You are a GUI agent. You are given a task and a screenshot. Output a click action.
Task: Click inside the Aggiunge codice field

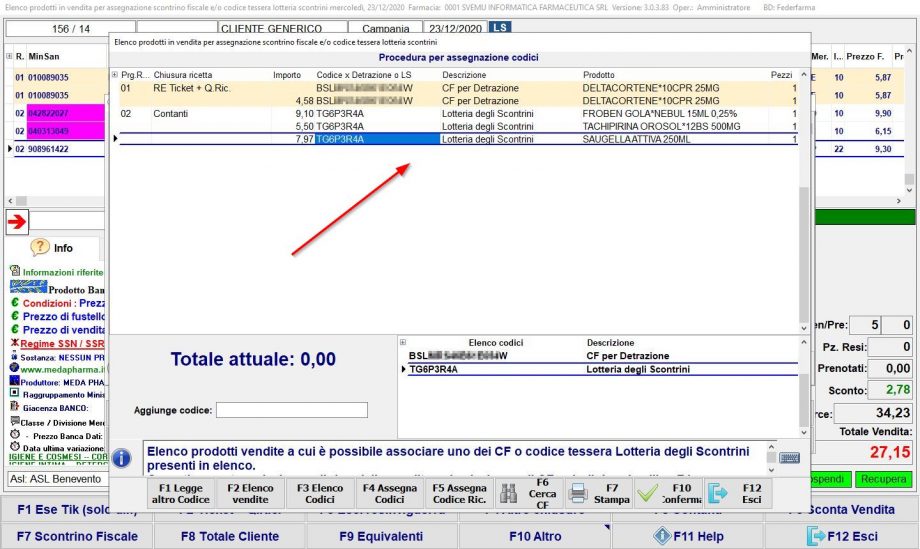tap(292, 410)
